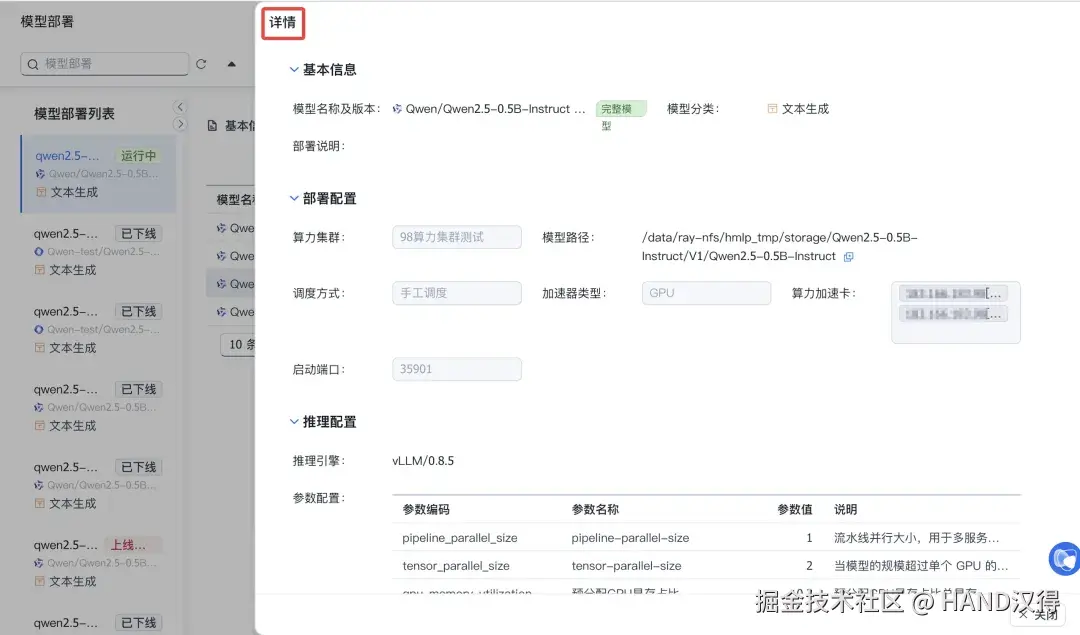Screen dimensions: 1080x635
Task: Click the description starting 当模型的规模超过单个 GPU
Action: [x=921, y=566]
